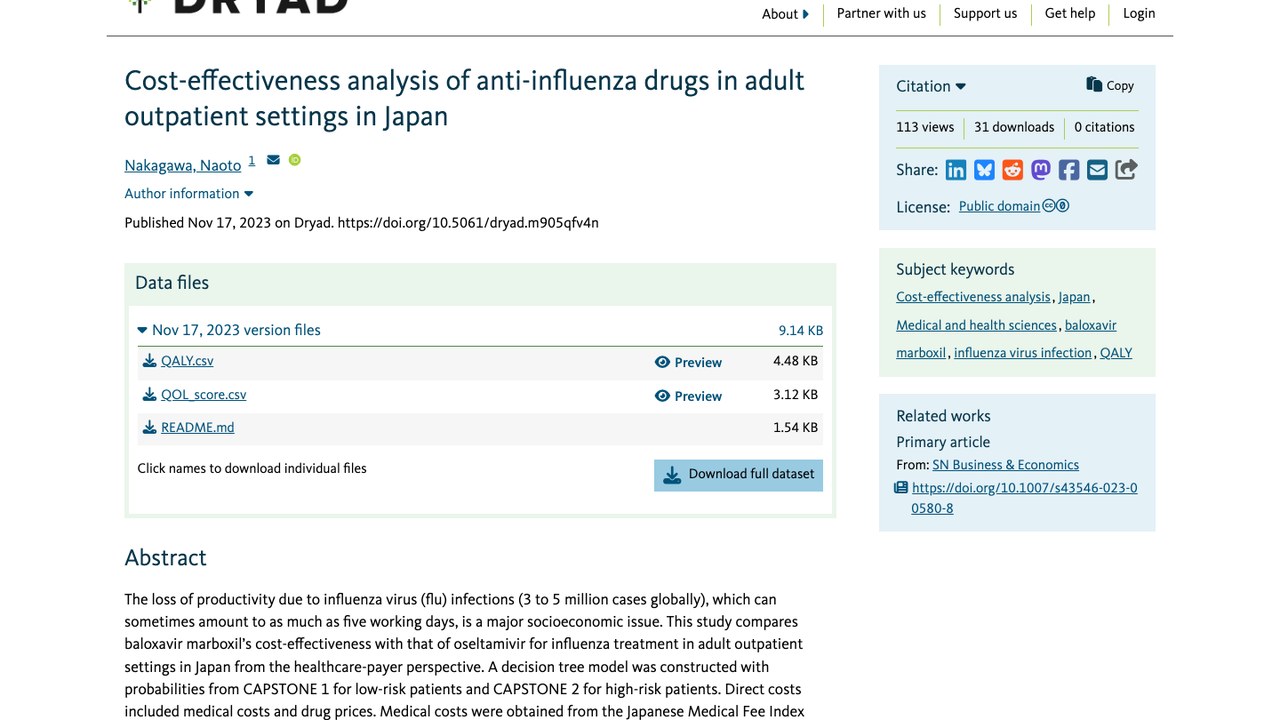
Task: Open the Medical and health sciences keyword
Action: [976, 325]
